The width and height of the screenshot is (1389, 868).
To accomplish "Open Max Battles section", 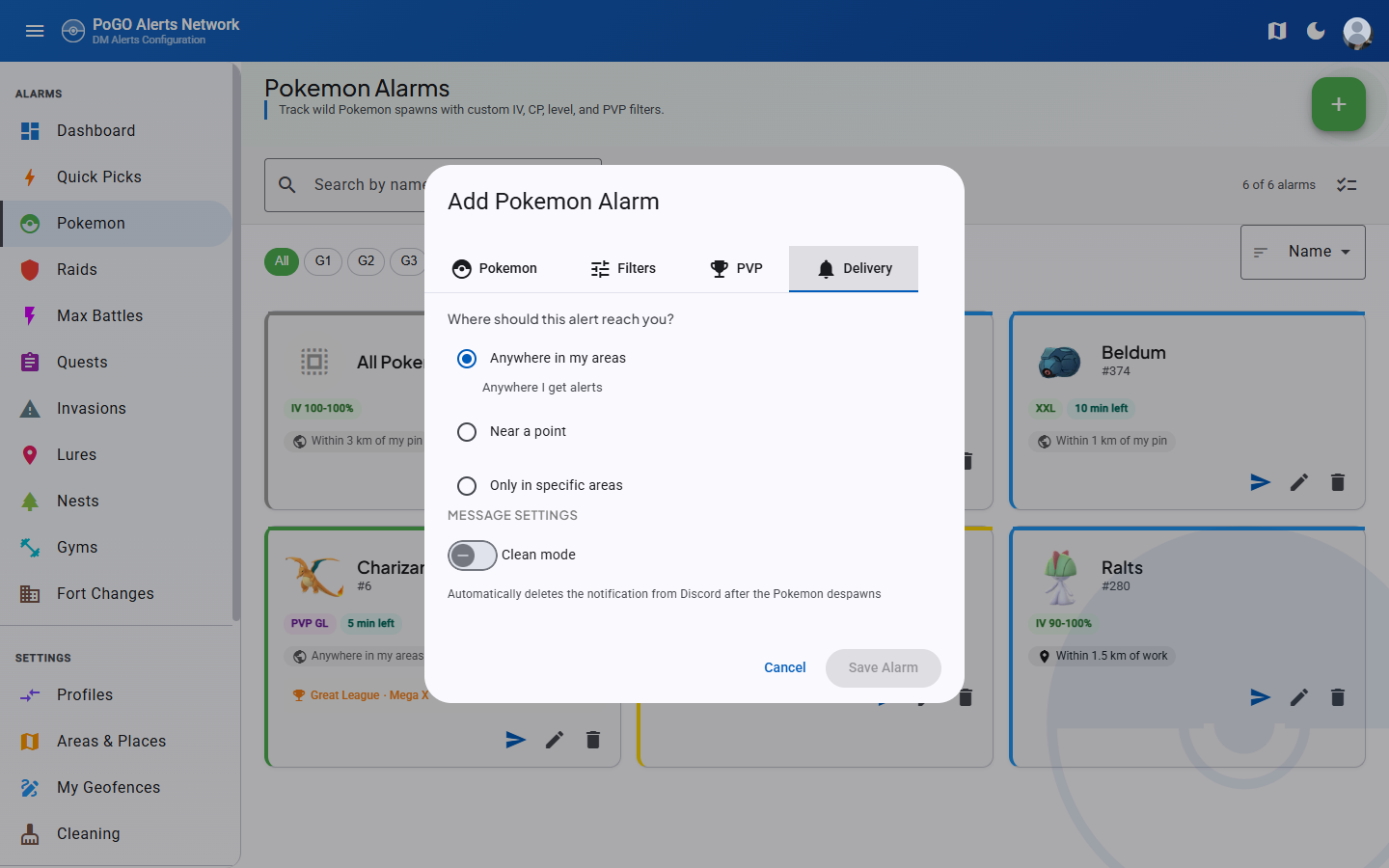I will [116, 316].
